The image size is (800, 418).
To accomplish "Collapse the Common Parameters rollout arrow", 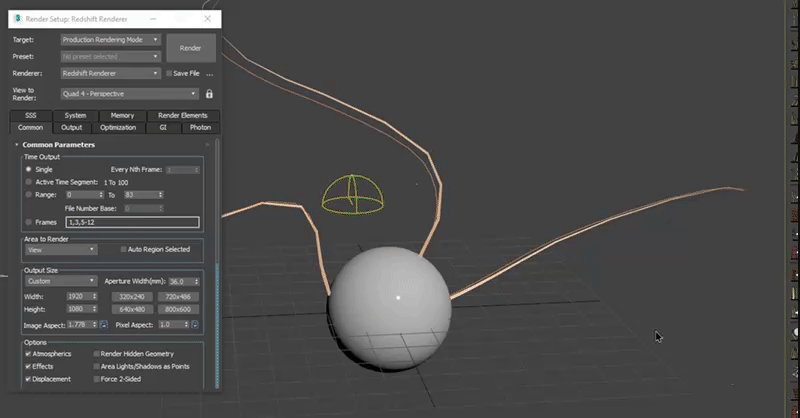I will (x=17, y=145).
